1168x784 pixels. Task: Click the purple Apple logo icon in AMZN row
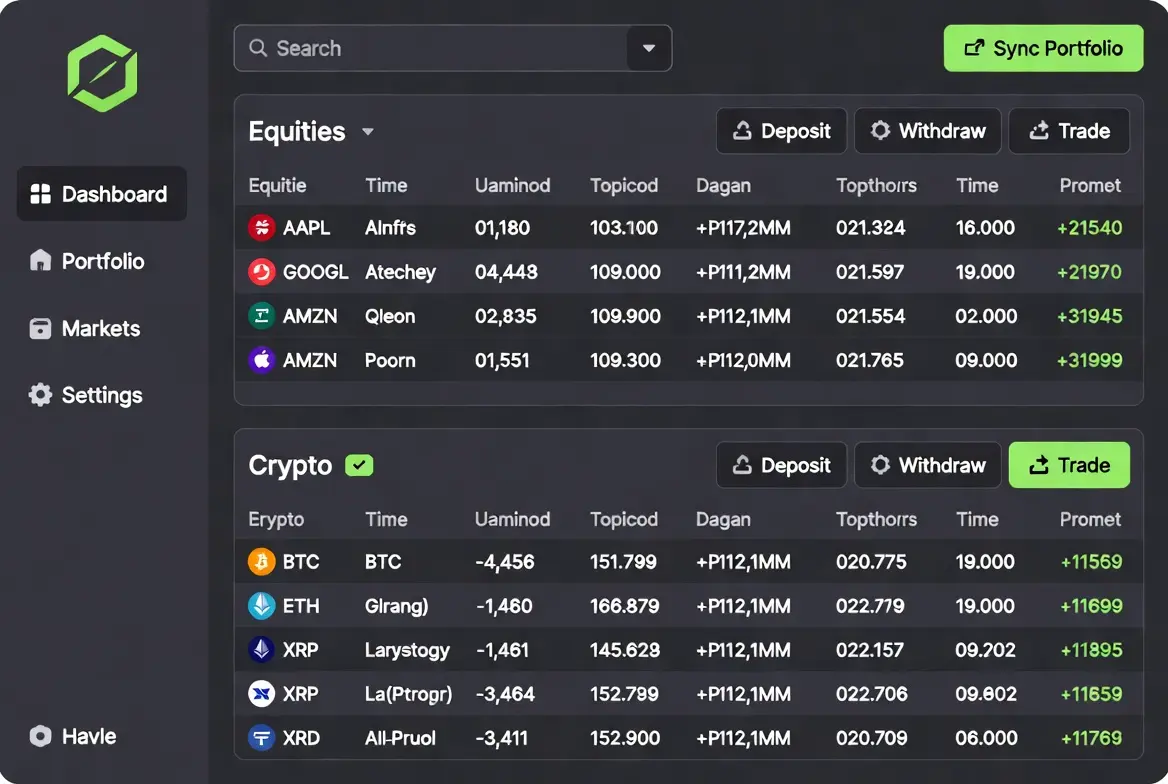(261, 360)
